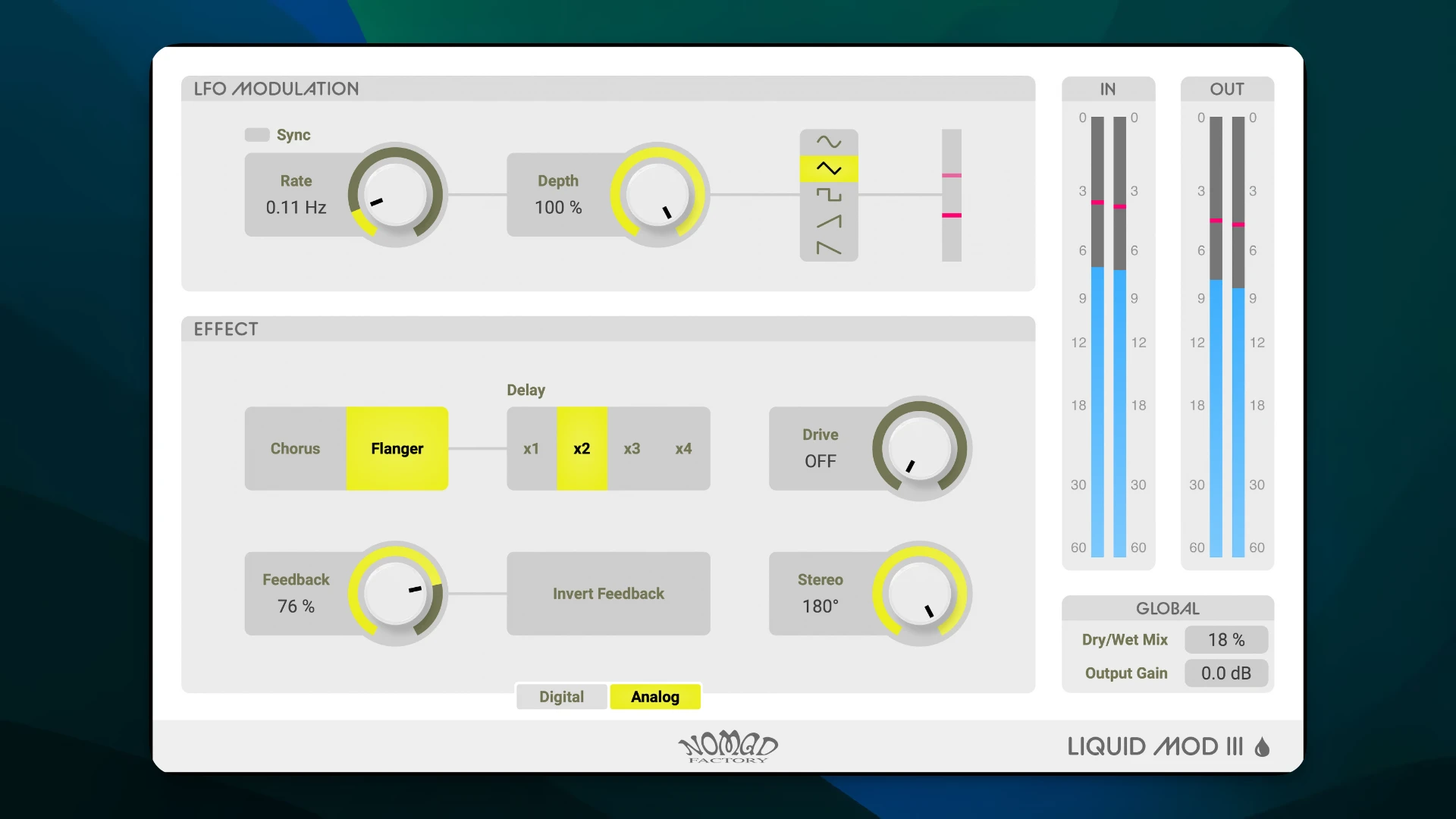Click the Nomad Factory logo
The width and height of the screenshot is (1456, 819).
point(728,746)
